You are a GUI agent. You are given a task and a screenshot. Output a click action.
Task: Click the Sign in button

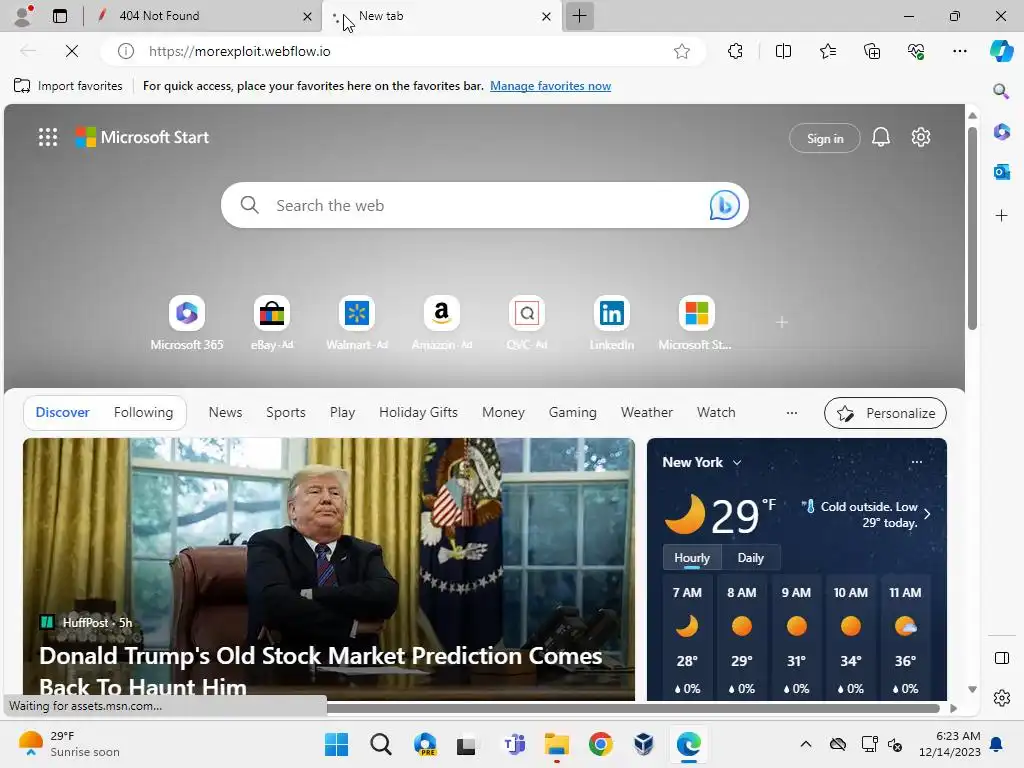(825, 138)
